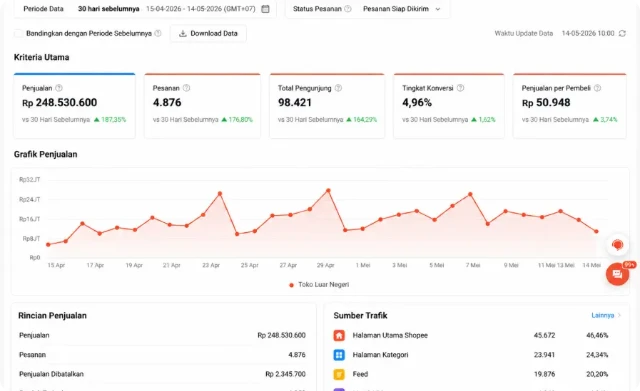Select the Penjualan per Pembeli metric card

coord(569,106)
